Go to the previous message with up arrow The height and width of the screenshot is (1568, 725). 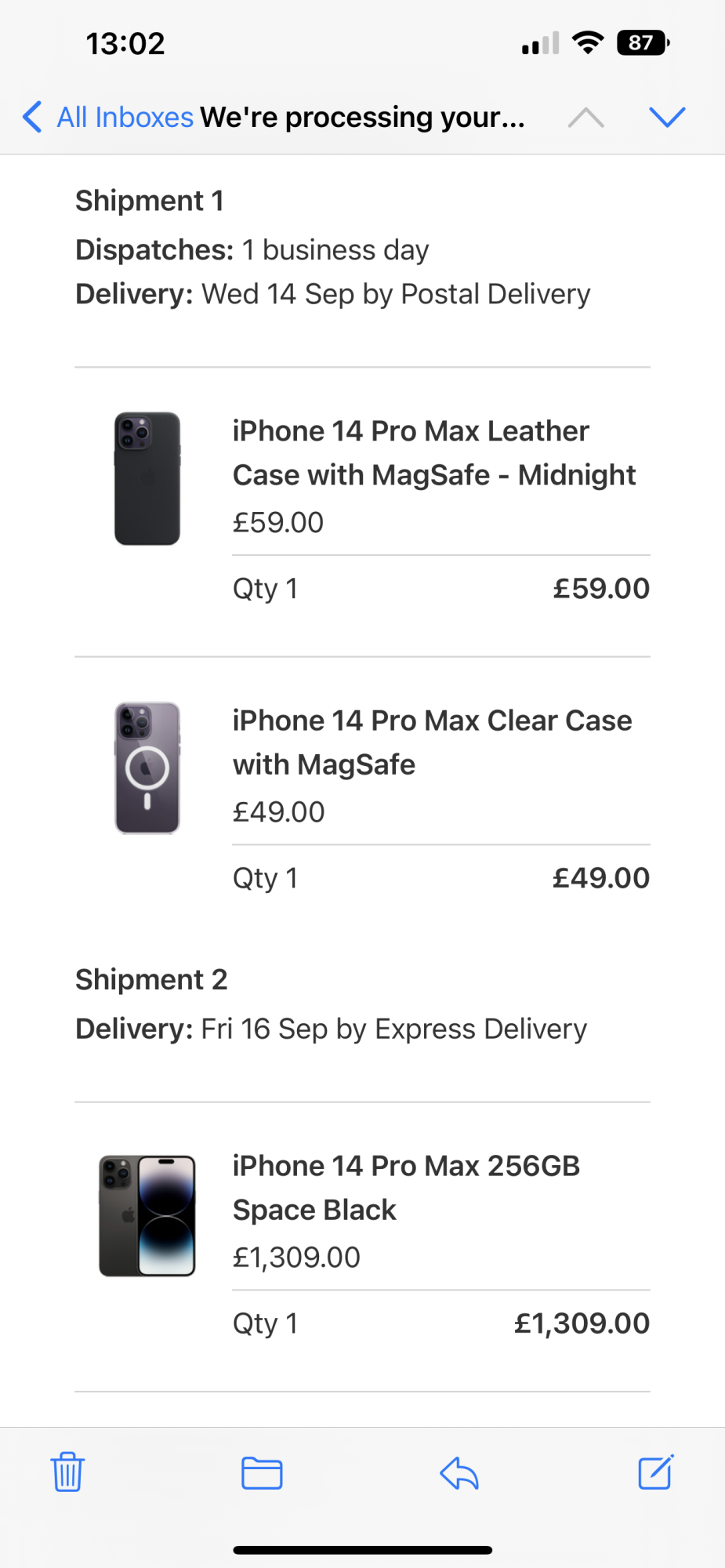point(585,118)
